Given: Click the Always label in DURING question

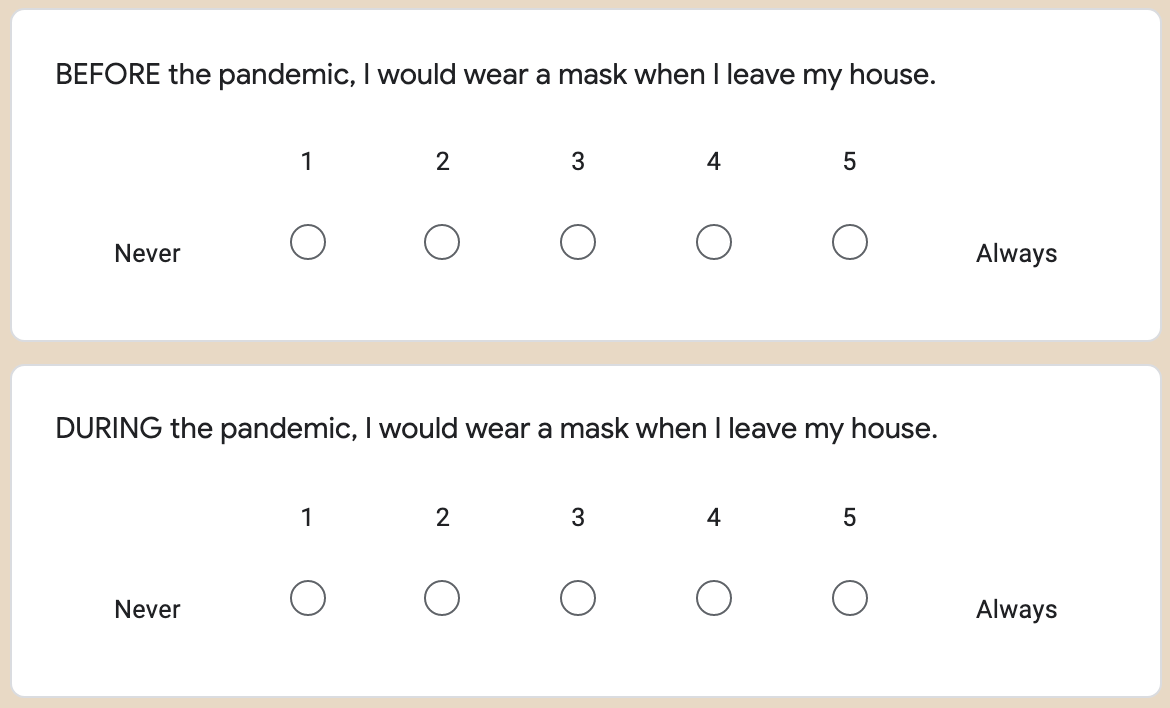Looking at the screenshot, I should point(1016,610).
